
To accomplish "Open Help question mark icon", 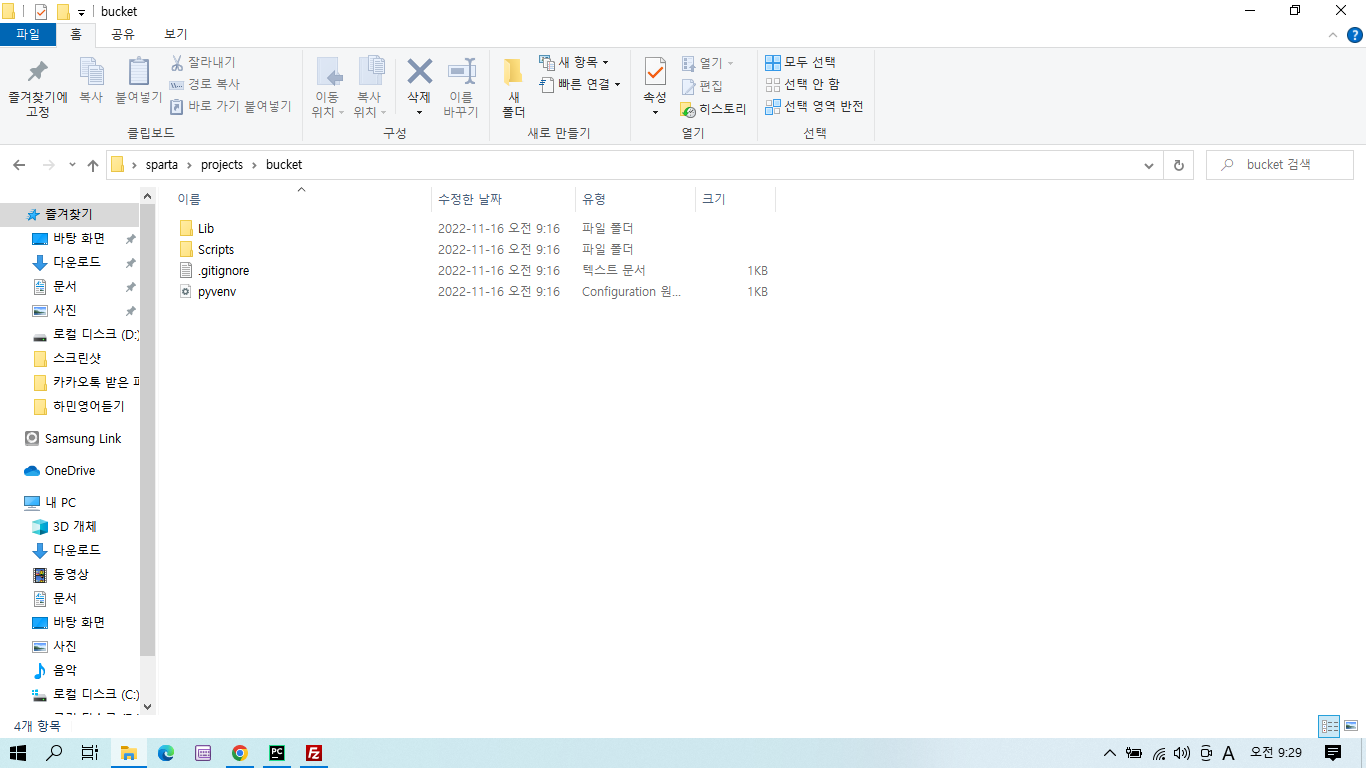I will (1354, 34).
